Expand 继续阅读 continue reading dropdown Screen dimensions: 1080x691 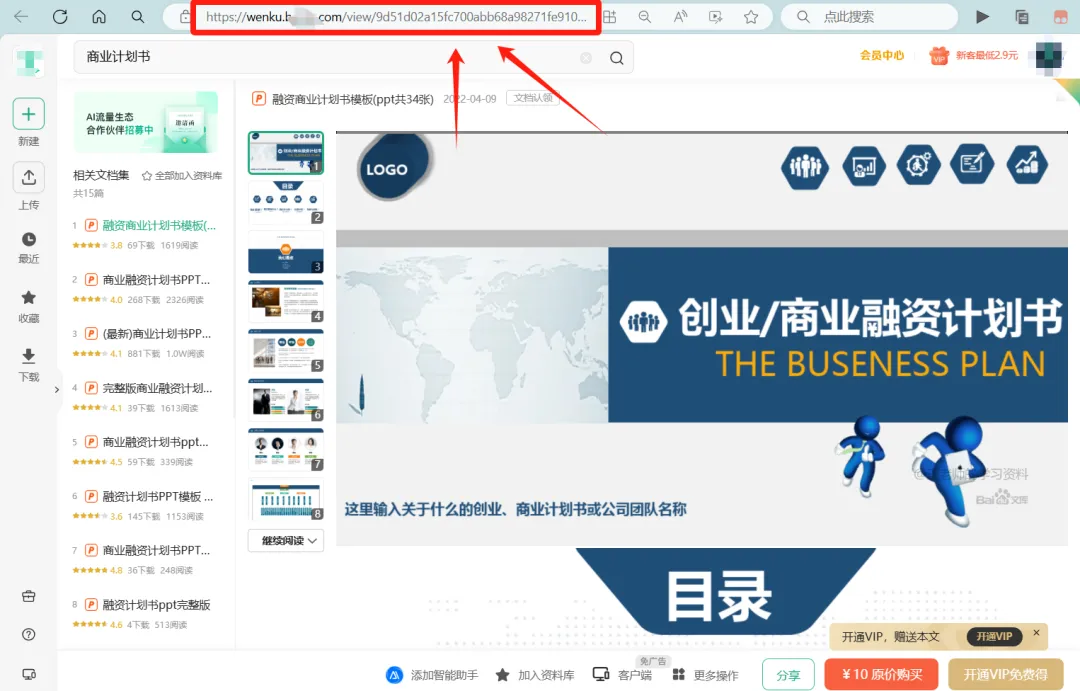pyautogui.click(x=286, y=541)
